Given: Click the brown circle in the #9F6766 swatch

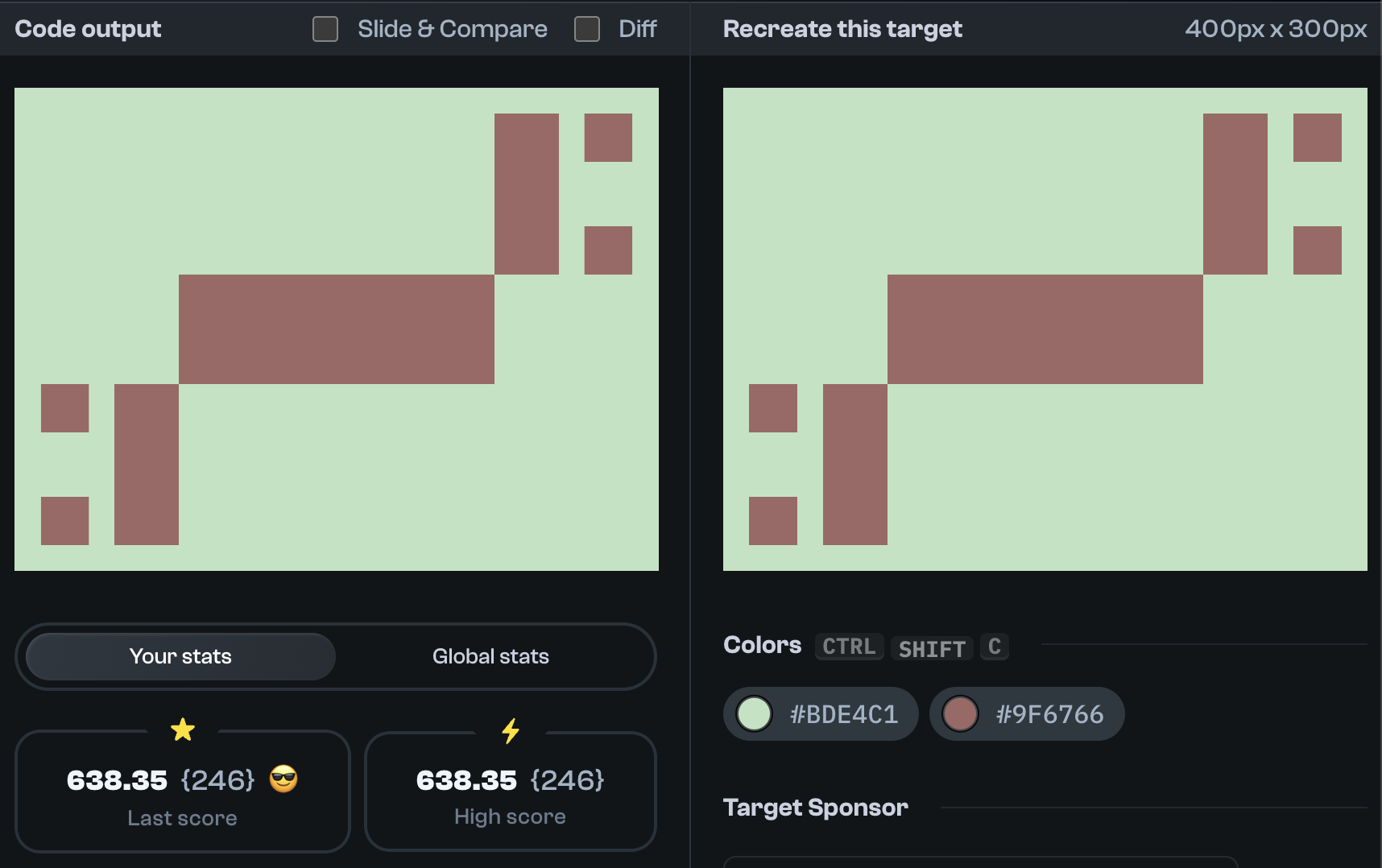Looking at the screenshot, I should tap(960, 713).
